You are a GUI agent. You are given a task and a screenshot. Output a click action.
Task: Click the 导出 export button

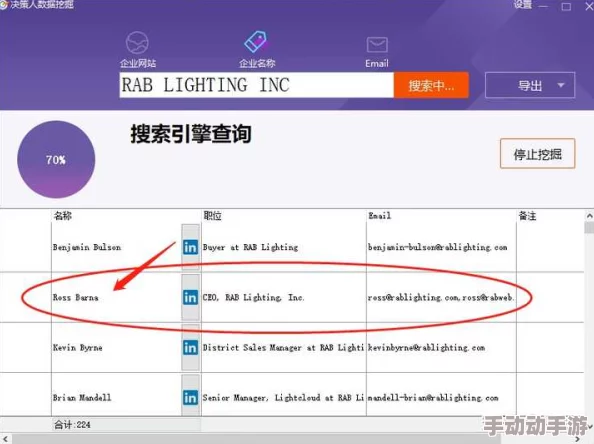tap(530, 85)
